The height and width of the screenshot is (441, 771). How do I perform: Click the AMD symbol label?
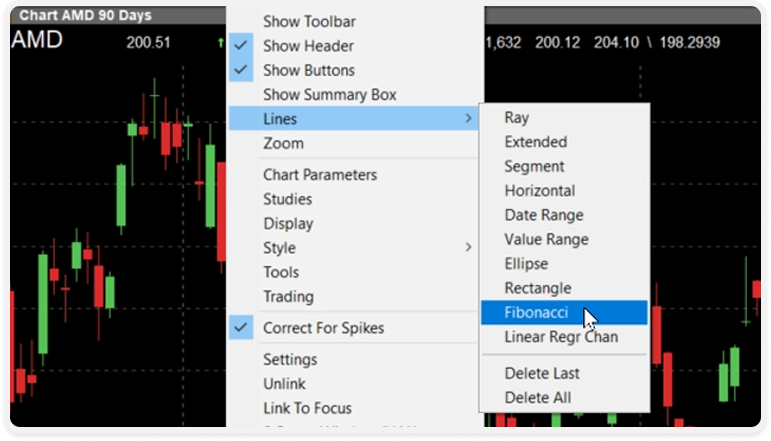[x=37, y=39]
